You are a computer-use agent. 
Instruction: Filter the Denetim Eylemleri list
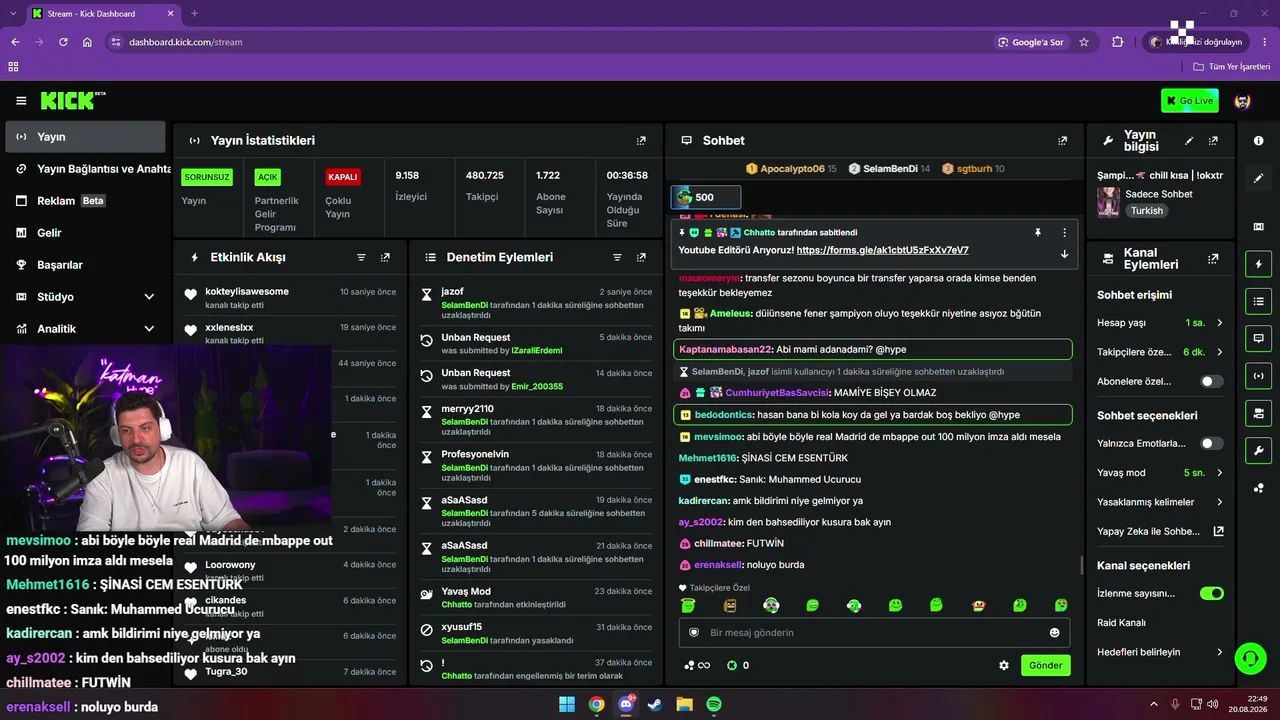617,257
